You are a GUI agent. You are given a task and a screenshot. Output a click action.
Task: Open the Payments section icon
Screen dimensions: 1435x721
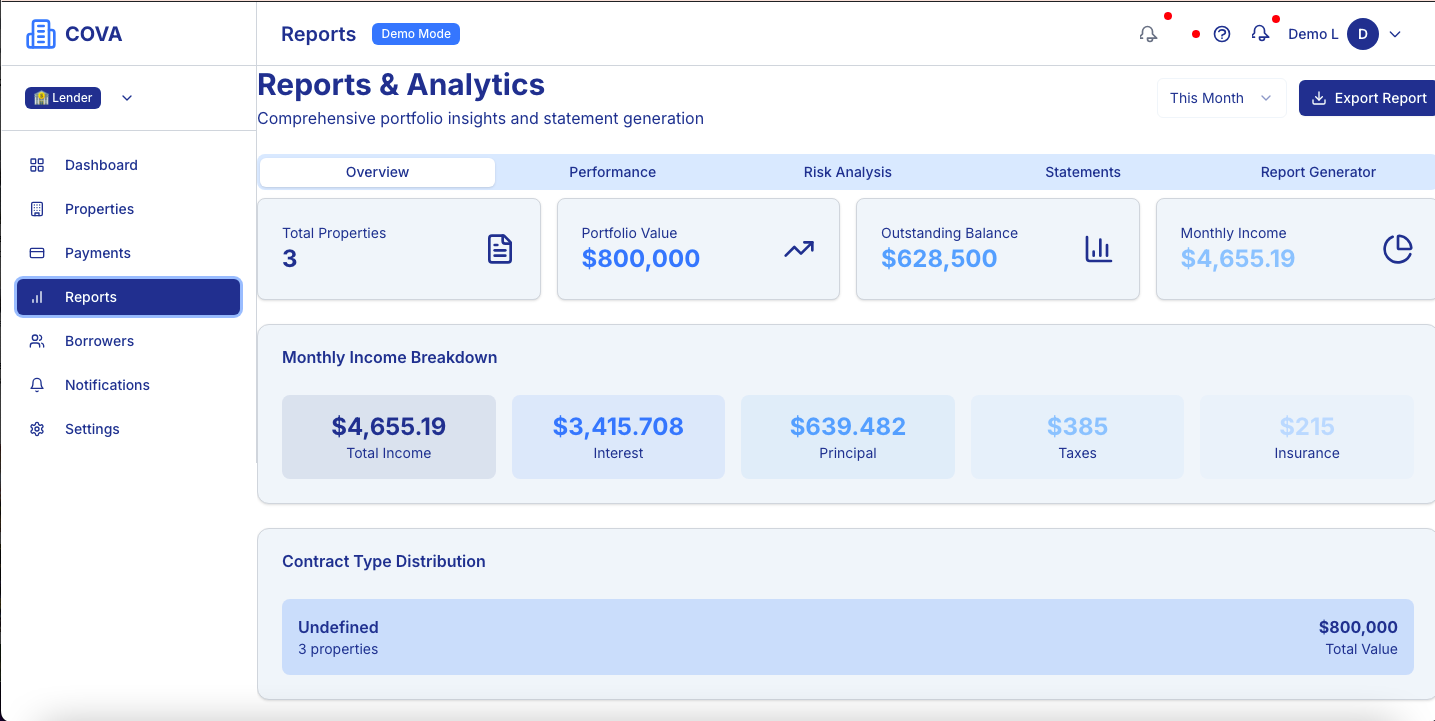pos(37,253)
